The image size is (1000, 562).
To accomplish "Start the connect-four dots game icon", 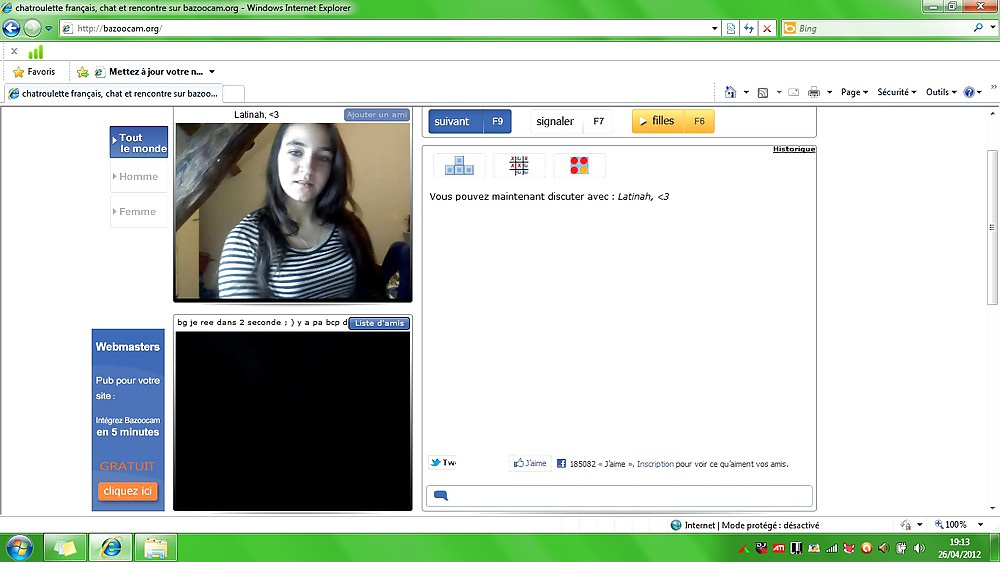I will tap(579, 166).
